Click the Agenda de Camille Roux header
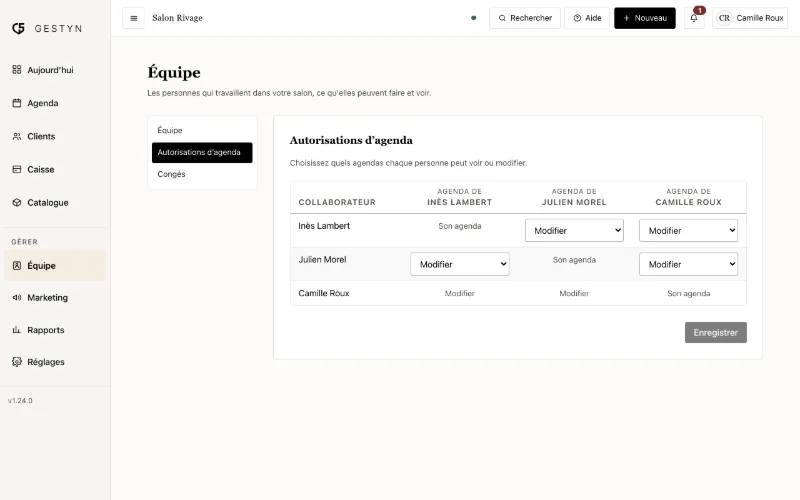Screen dimensions: 800x500 pos(688,197)
